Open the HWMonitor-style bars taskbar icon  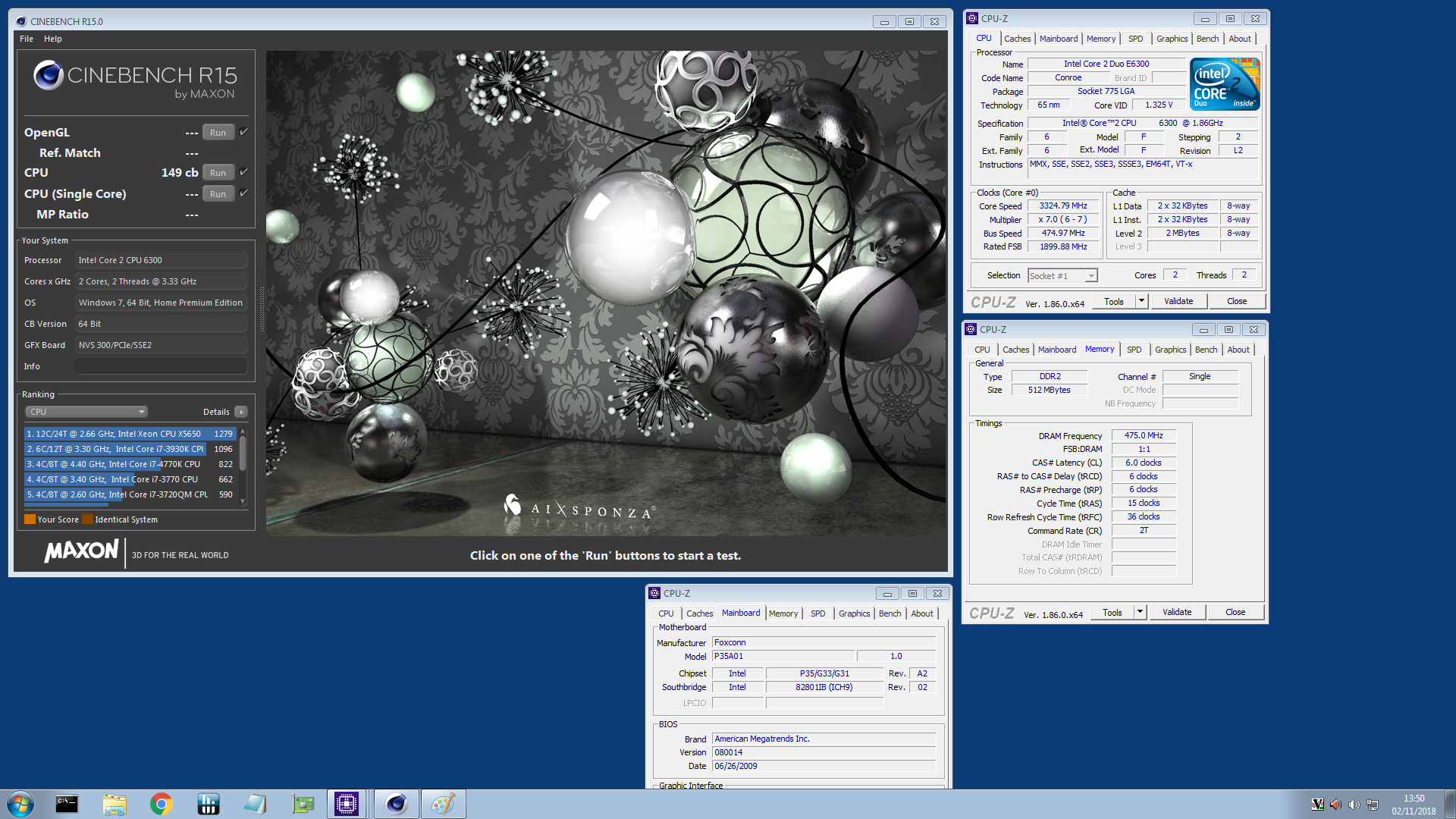[209, 804]
